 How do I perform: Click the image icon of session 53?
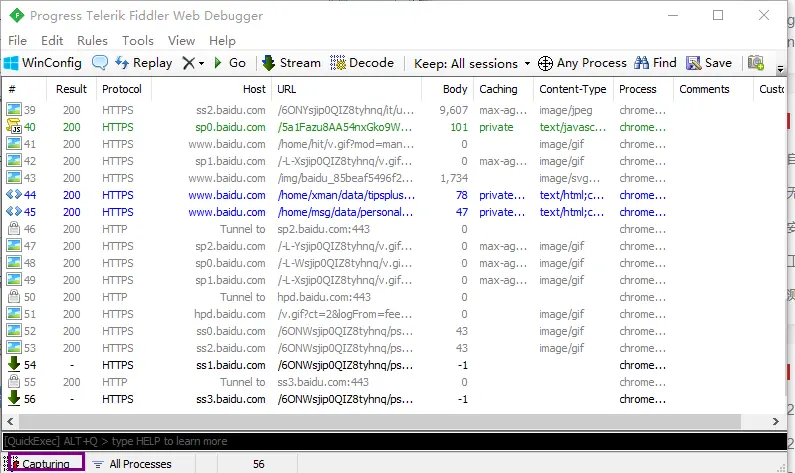tap(14, 347)
